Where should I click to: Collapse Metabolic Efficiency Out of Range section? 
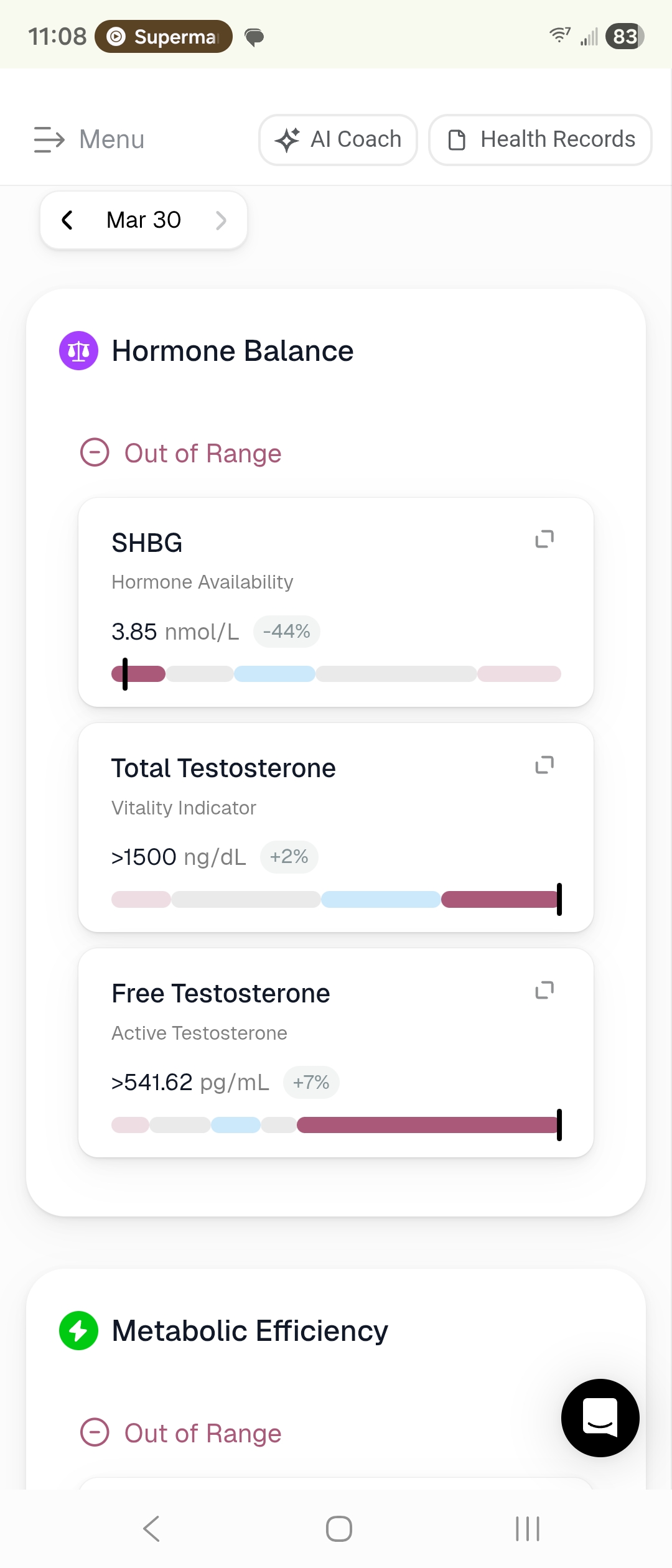point(95,1432)
